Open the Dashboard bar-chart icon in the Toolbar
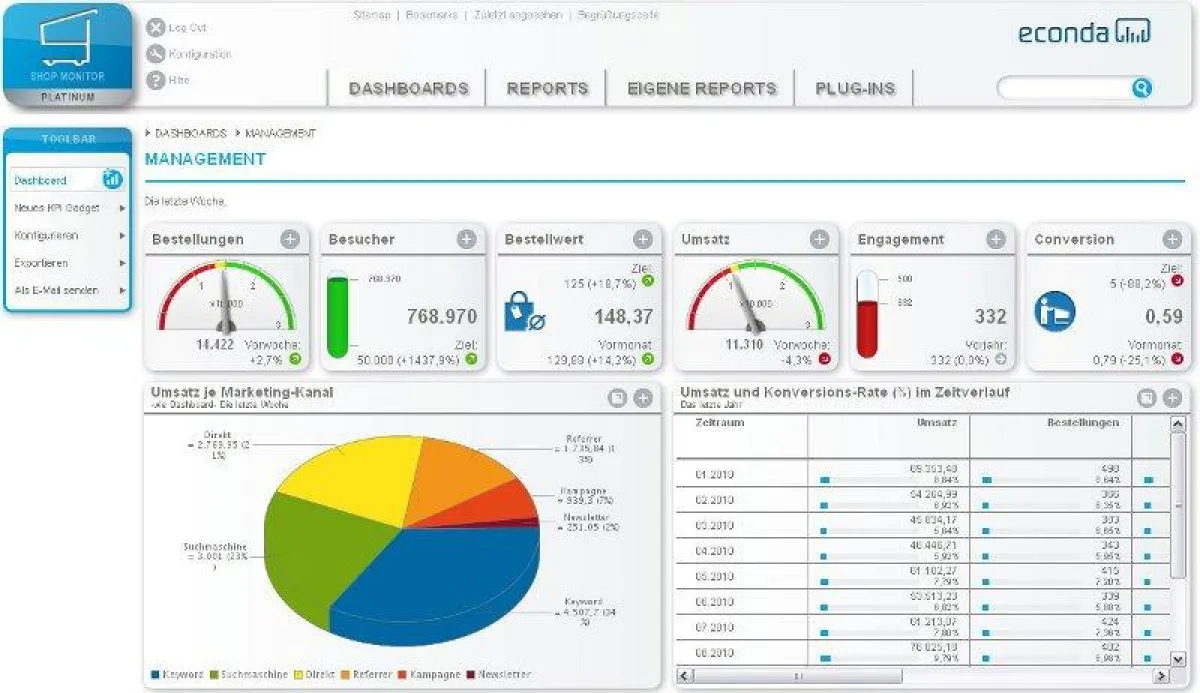 (x=110, y=180)
